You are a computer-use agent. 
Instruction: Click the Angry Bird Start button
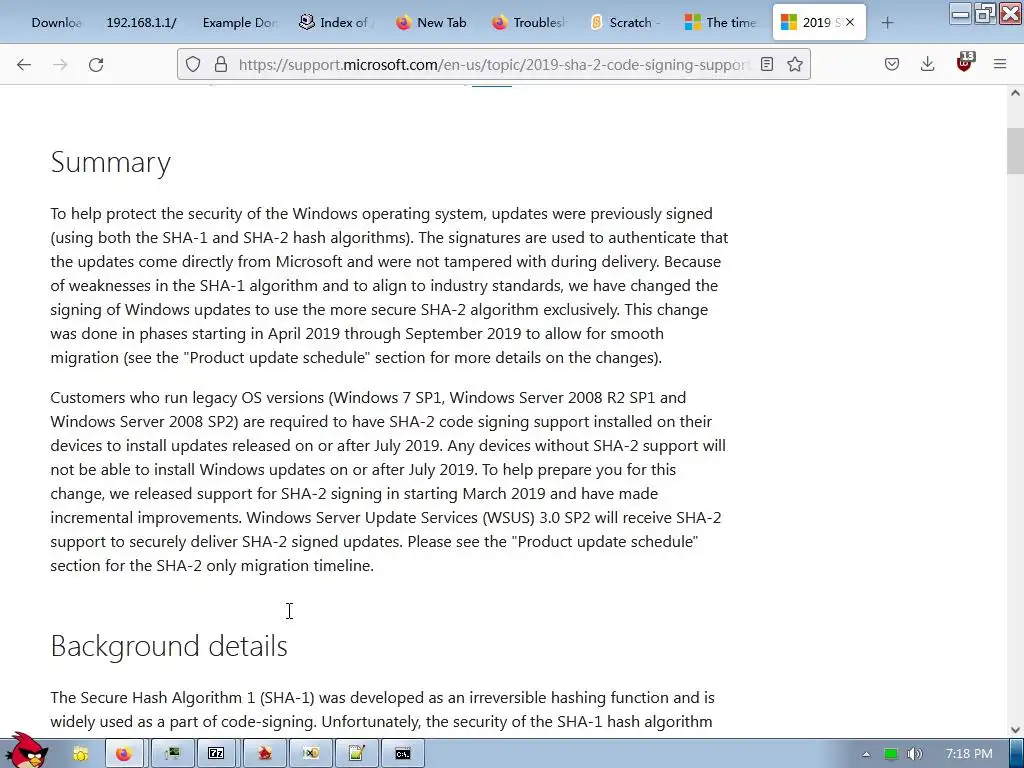coord(26,751)
